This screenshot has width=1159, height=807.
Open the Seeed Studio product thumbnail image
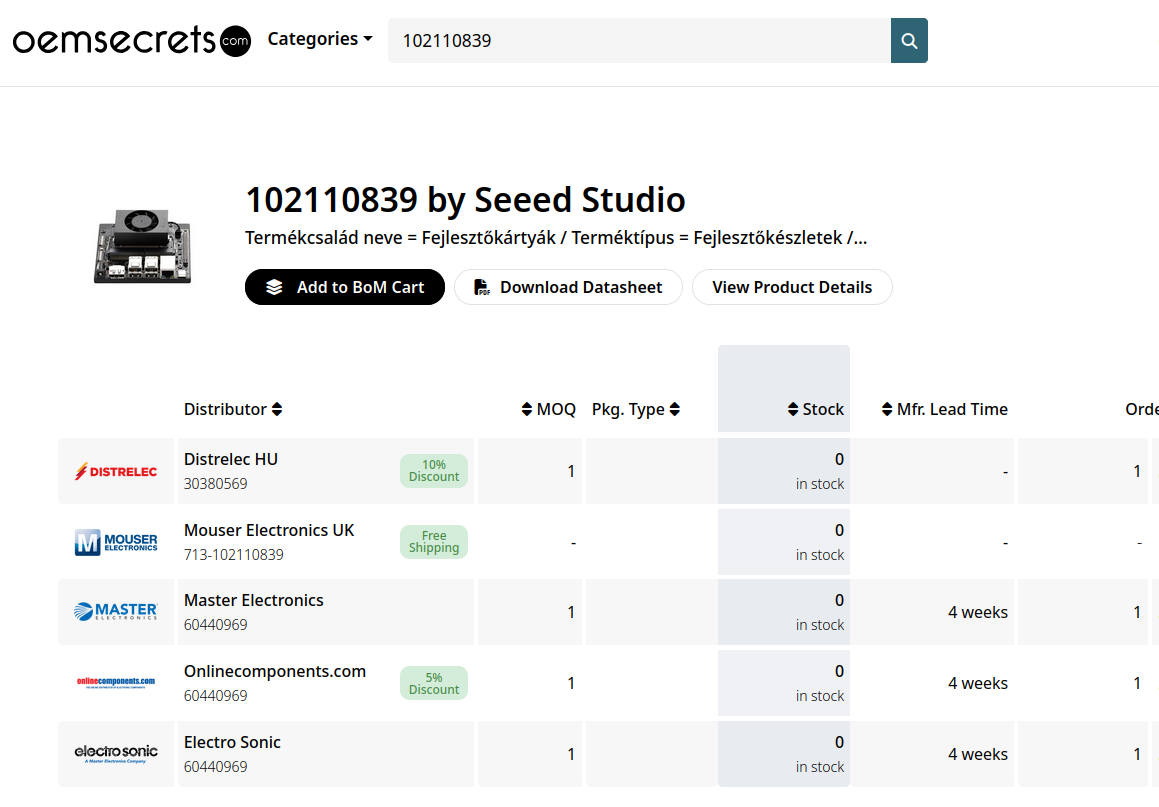click(143, 246)
